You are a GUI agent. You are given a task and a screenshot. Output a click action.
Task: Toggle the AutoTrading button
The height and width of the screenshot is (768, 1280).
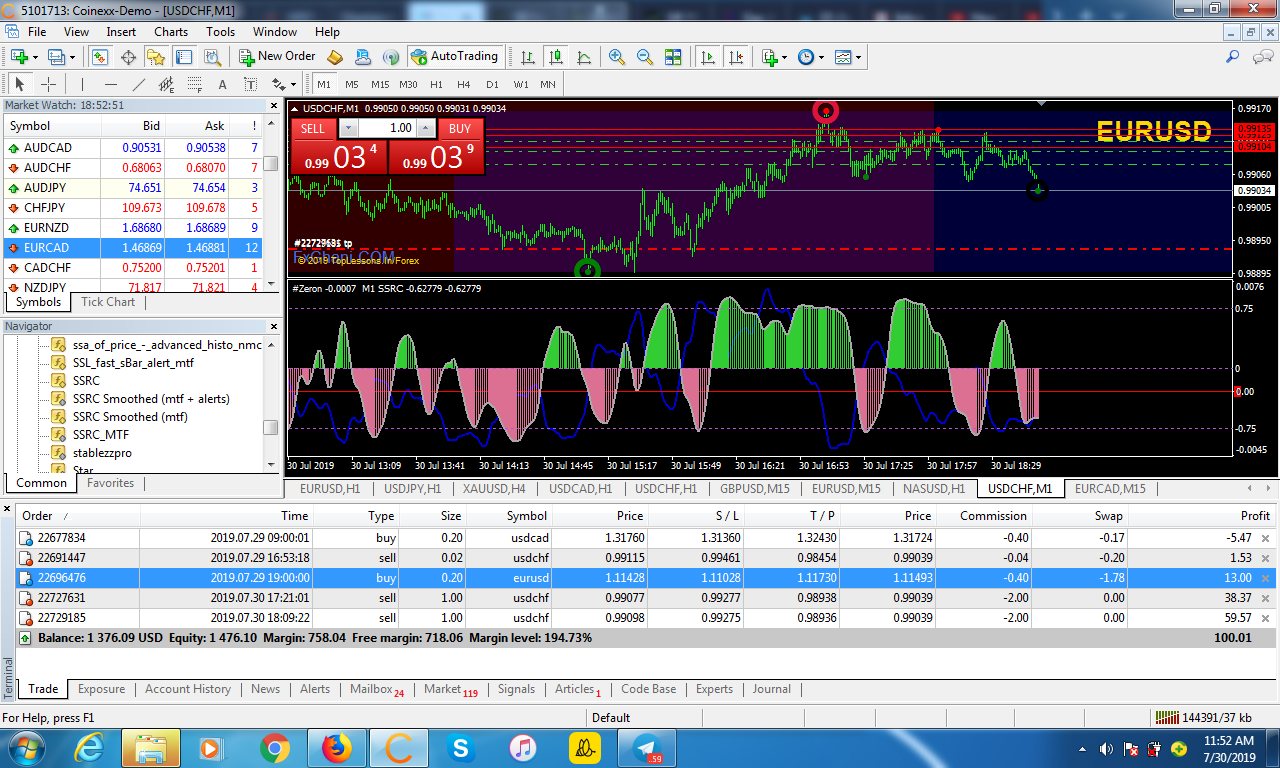[453, 57]
